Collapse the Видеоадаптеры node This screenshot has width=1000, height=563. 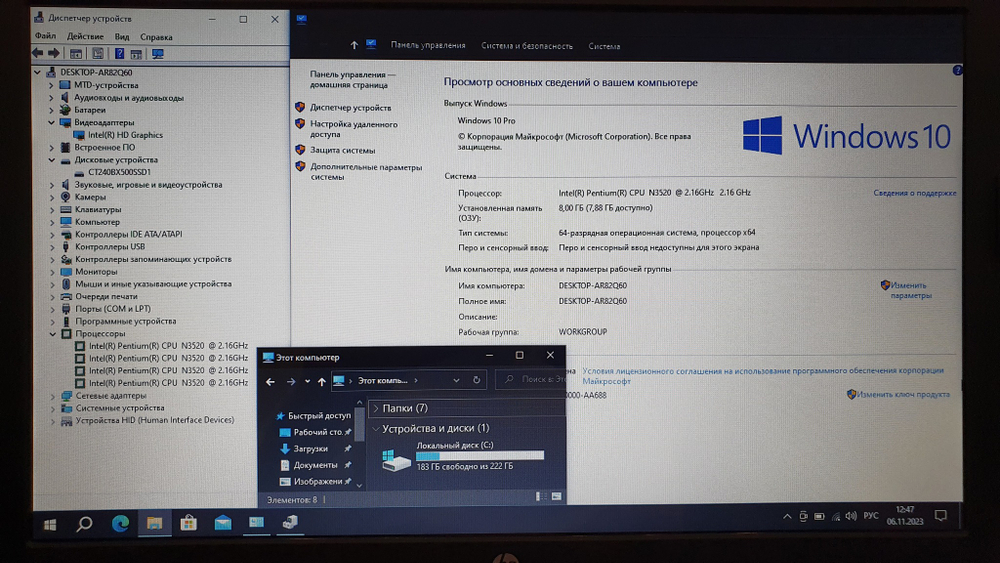coord(51,122)
